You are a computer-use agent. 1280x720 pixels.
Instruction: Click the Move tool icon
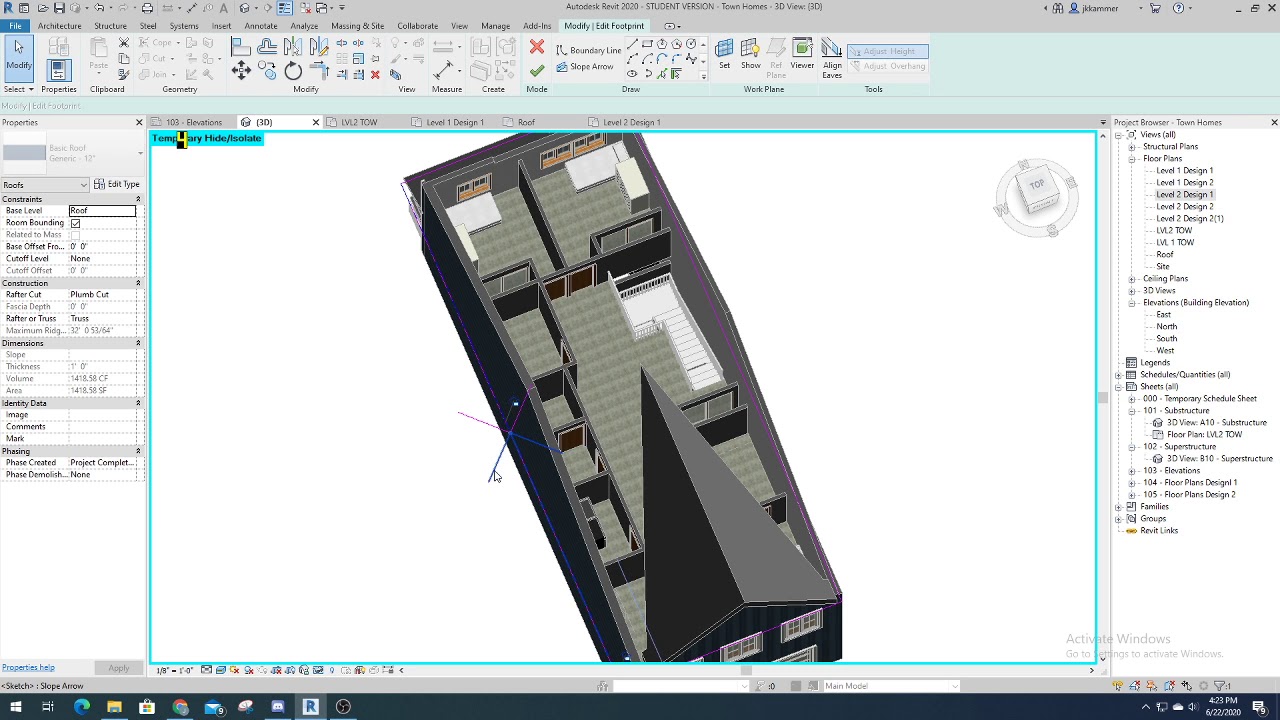tap(241, 70)
